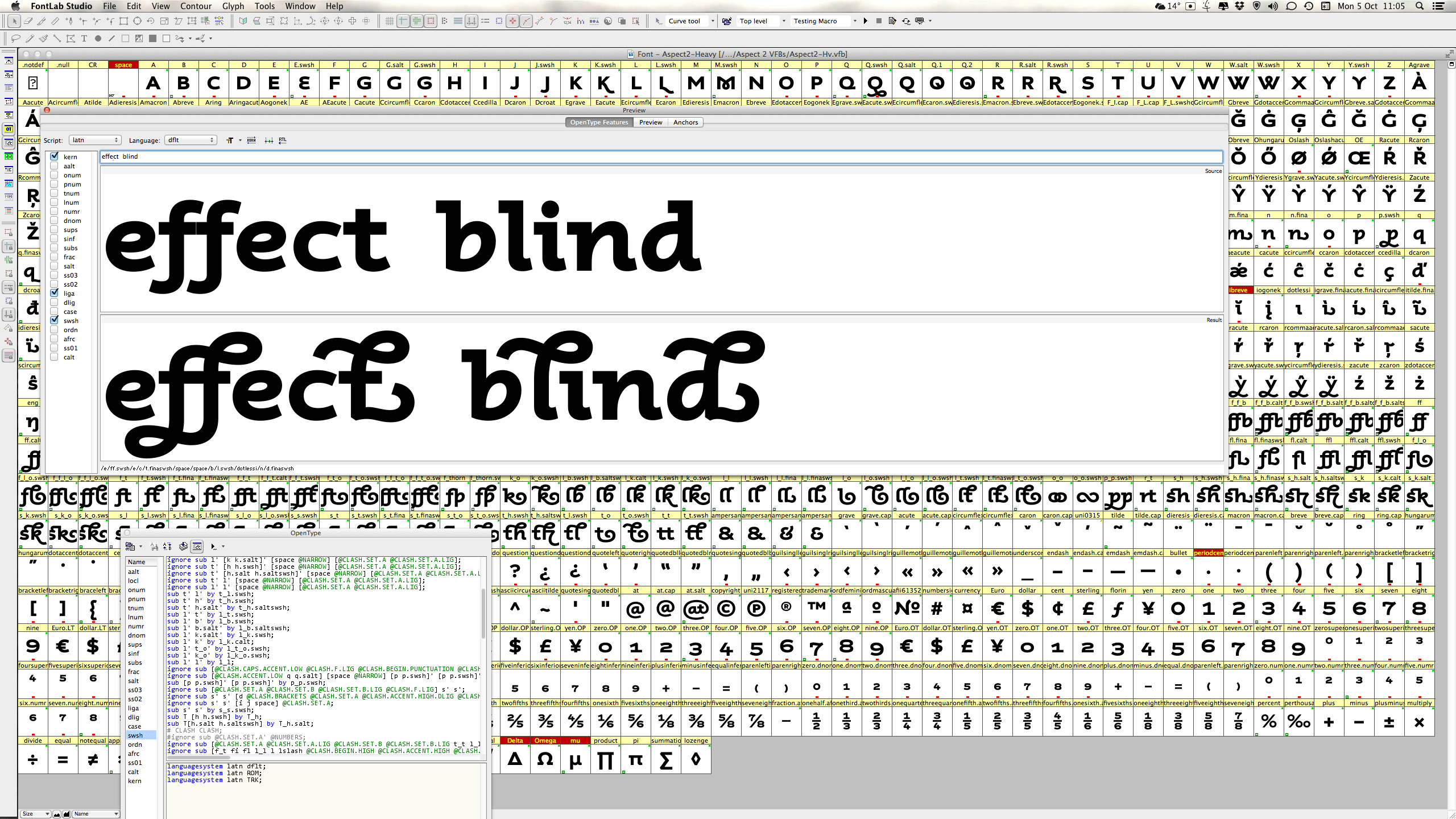This screenshot has width=1456, height=819.
Task: Switch to the Preview tab
Action: tap(651, 122)
